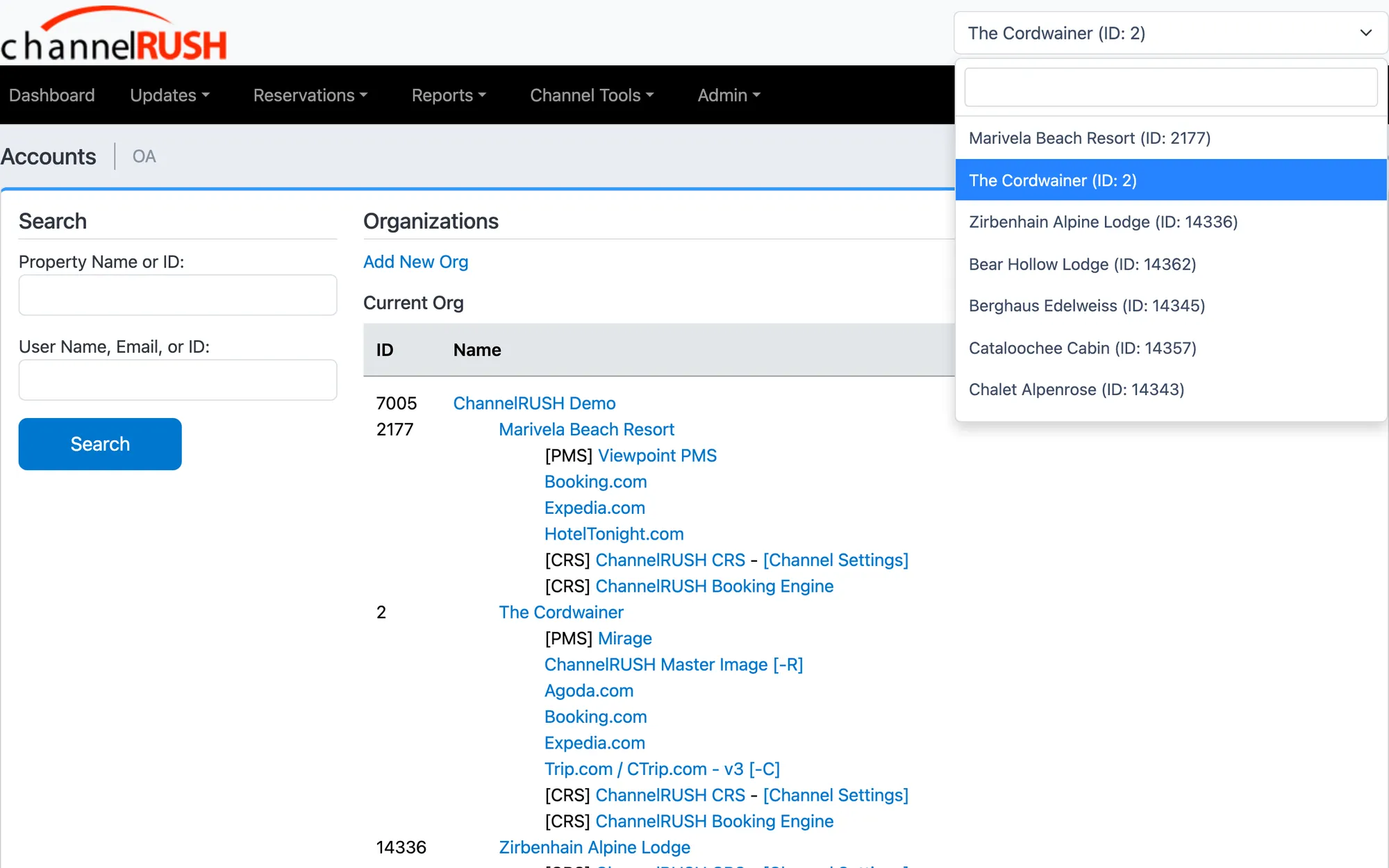Open [Channel Settings] under The Cordwainer
Viewport: 1389px width, 868px height.
(836, 795)
